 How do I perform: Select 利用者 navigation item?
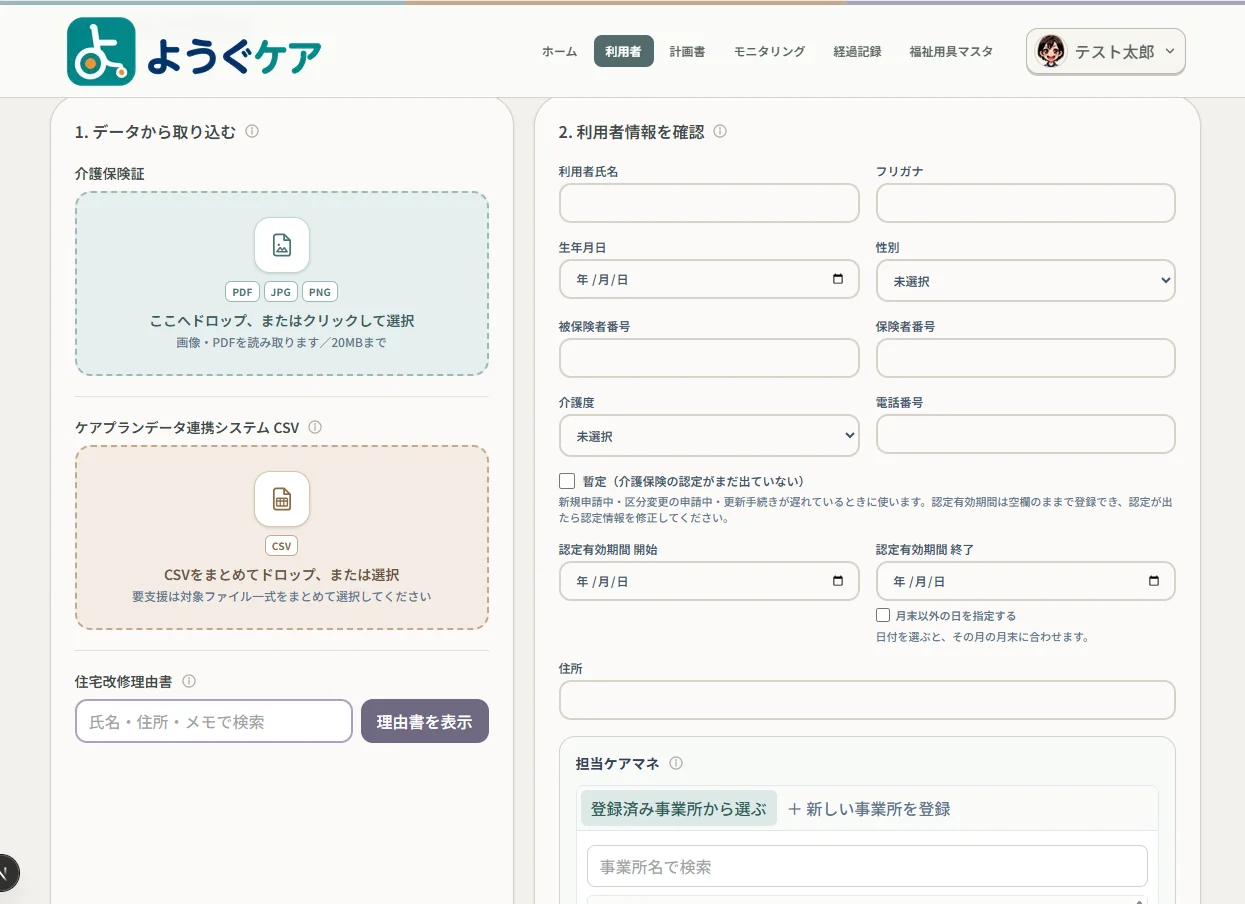tap(623, 51)
